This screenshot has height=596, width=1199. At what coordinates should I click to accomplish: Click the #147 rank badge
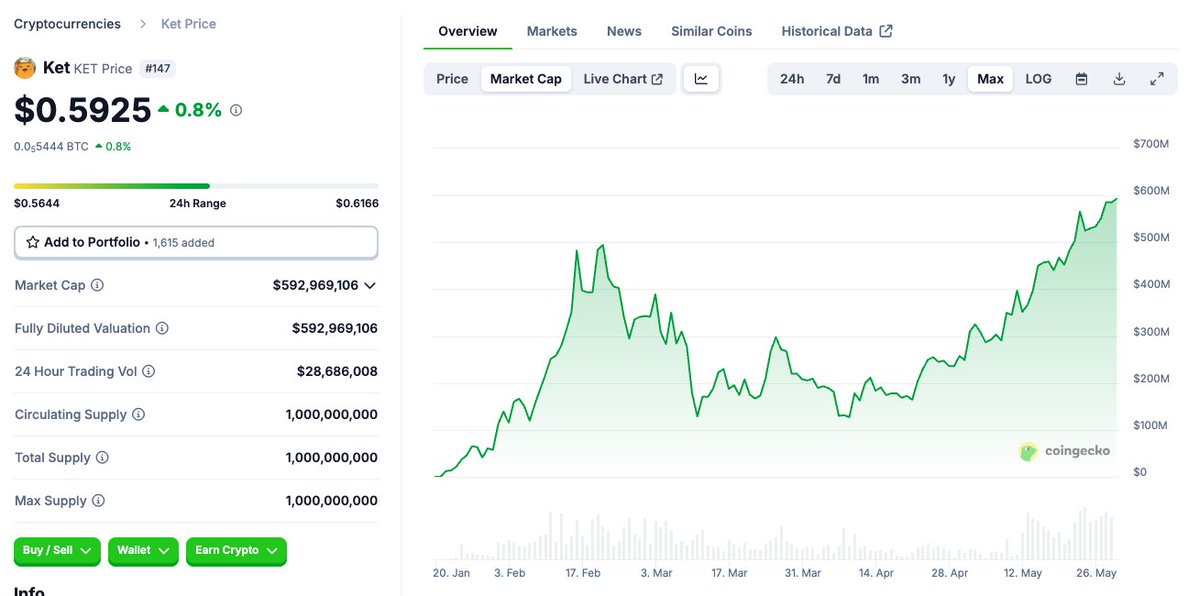158,69
